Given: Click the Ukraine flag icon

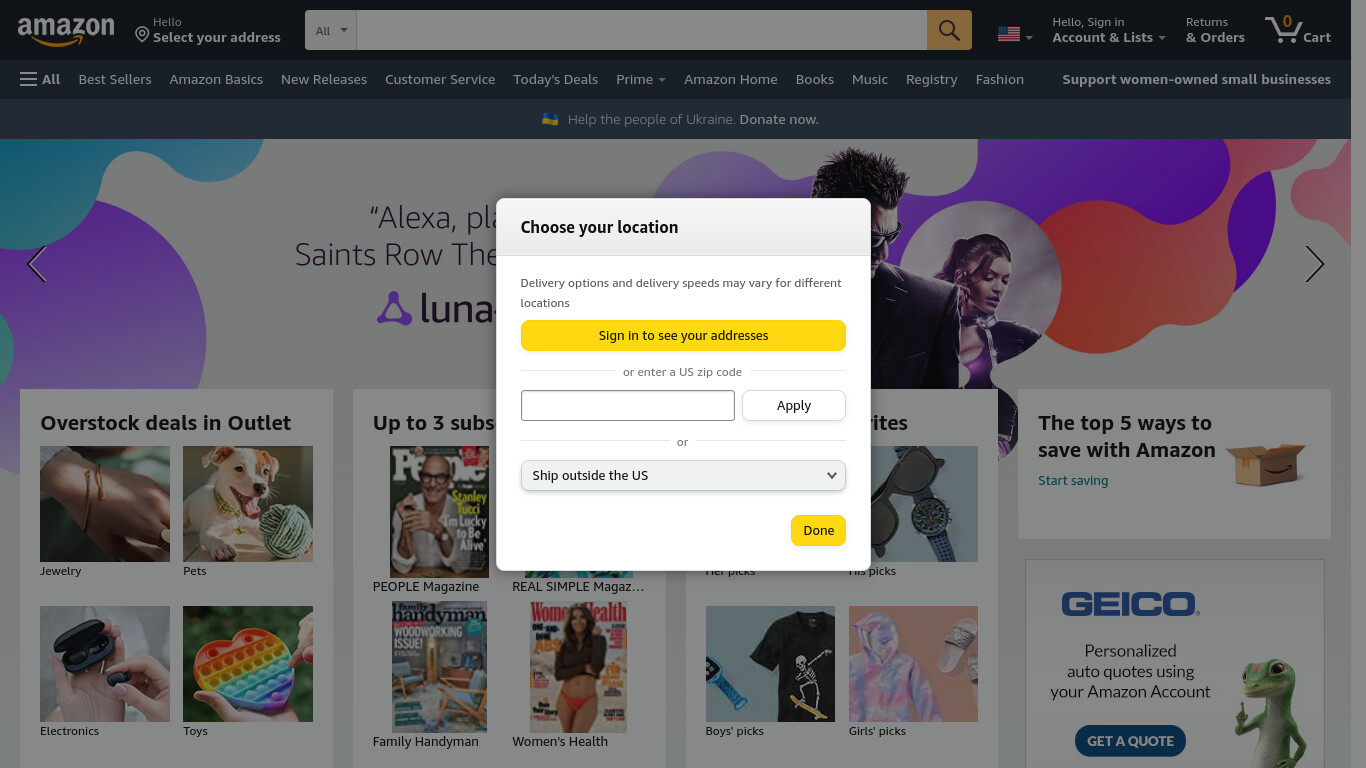Looking at the screenshot, I should (x=550, y=119).
